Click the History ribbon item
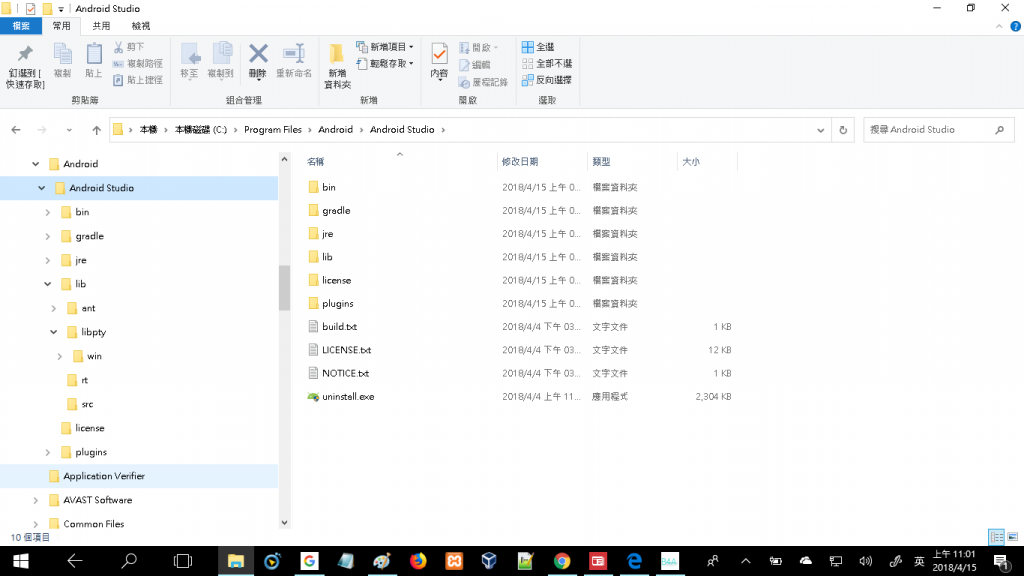This screenshot has height=576, width=1024. coord(483,82)
